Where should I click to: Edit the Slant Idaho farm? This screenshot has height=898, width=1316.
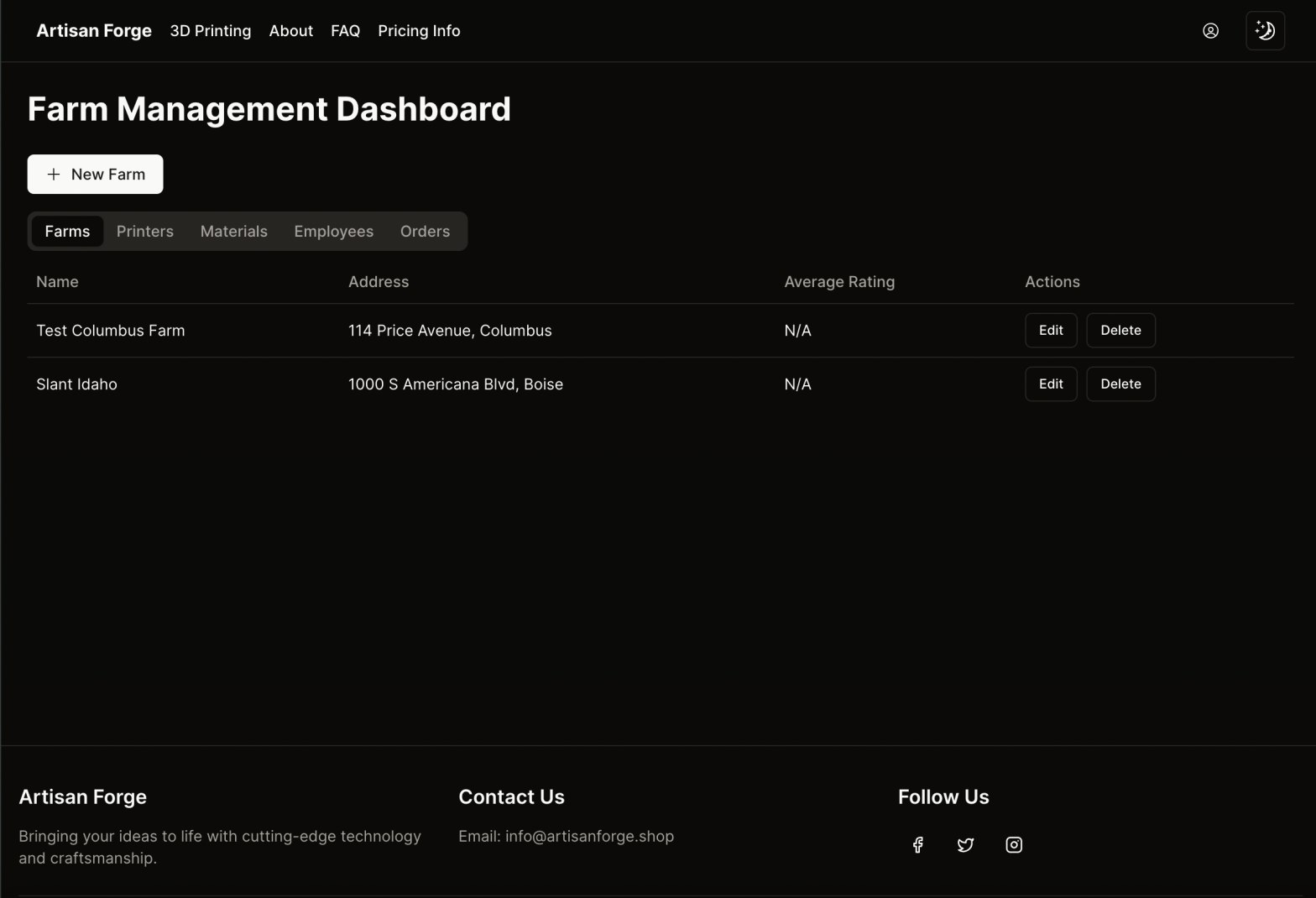pyautogui.click(x=1051, y=384)
